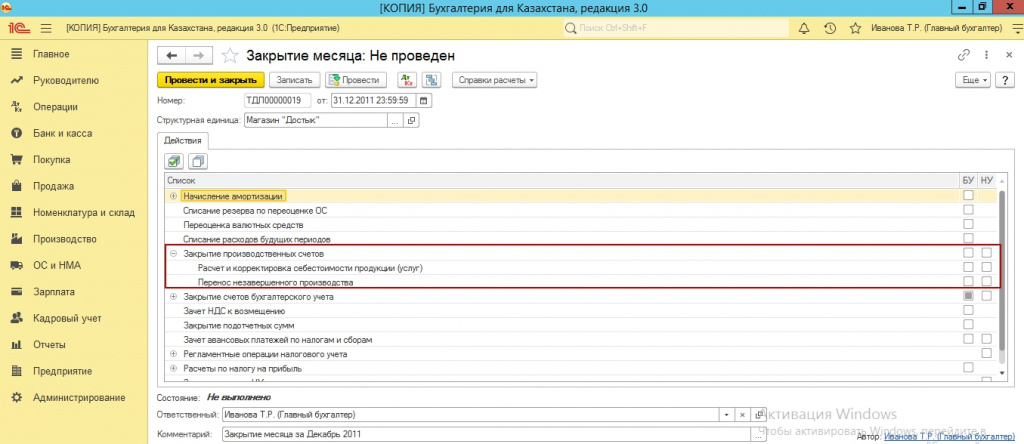
Task: Open Производство section
Action: pyautogui.click(x=65, y=239)
